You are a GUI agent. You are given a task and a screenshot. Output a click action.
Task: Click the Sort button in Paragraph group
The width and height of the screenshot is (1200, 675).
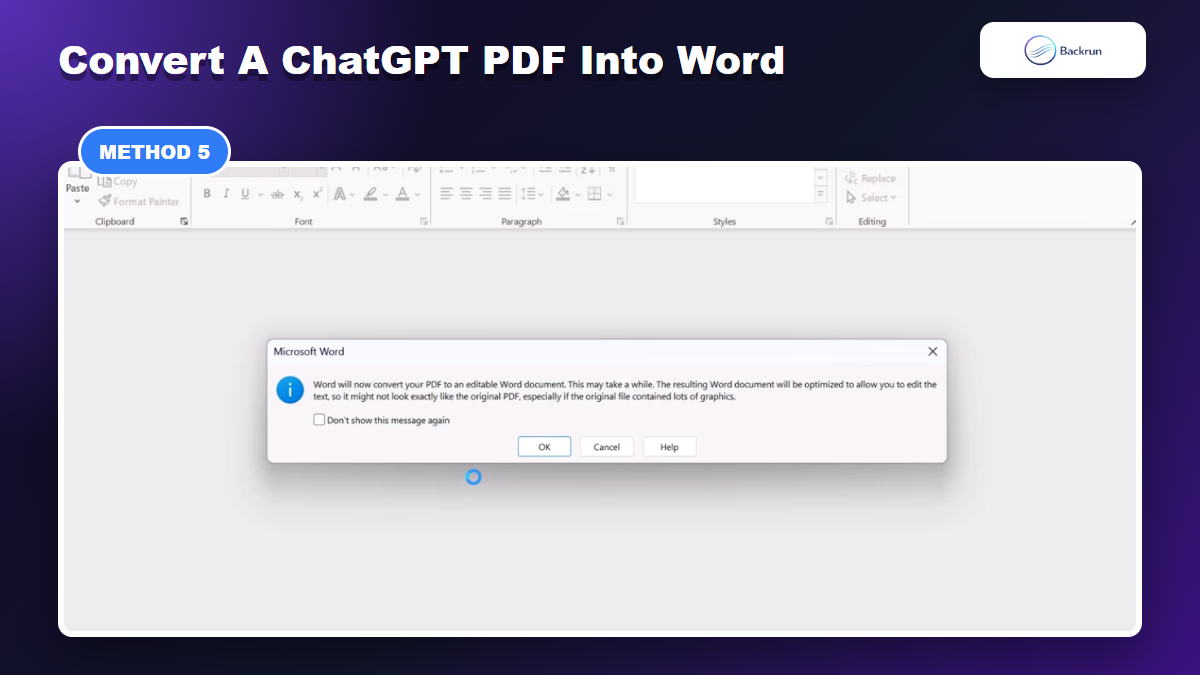(588, 169)
